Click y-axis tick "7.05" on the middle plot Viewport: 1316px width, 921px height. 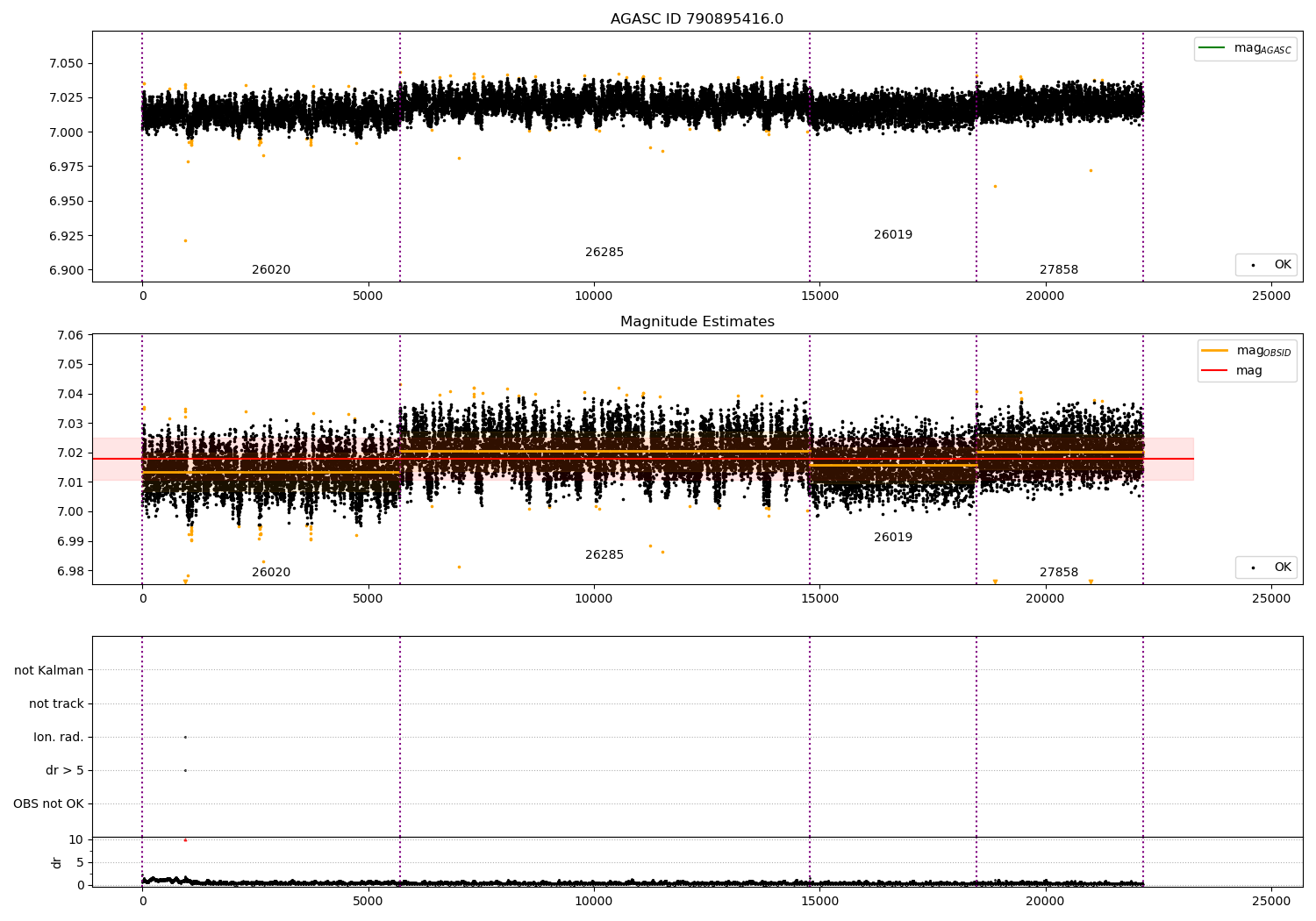pyautogui.click(x=69, y=365)
